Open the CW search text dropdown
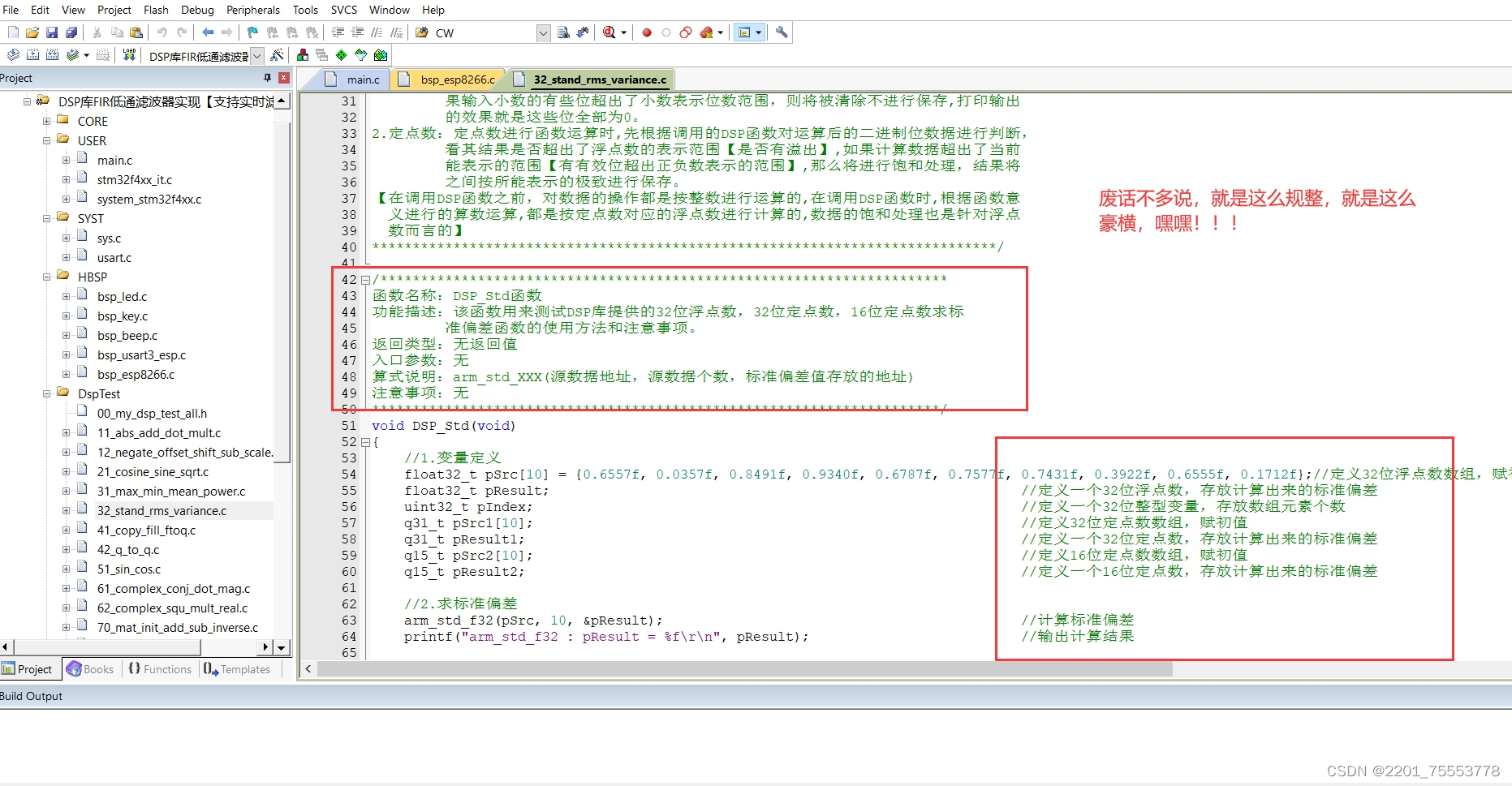Image resolution: width=1512 pixels, height=786 pixels. (543, 33)
